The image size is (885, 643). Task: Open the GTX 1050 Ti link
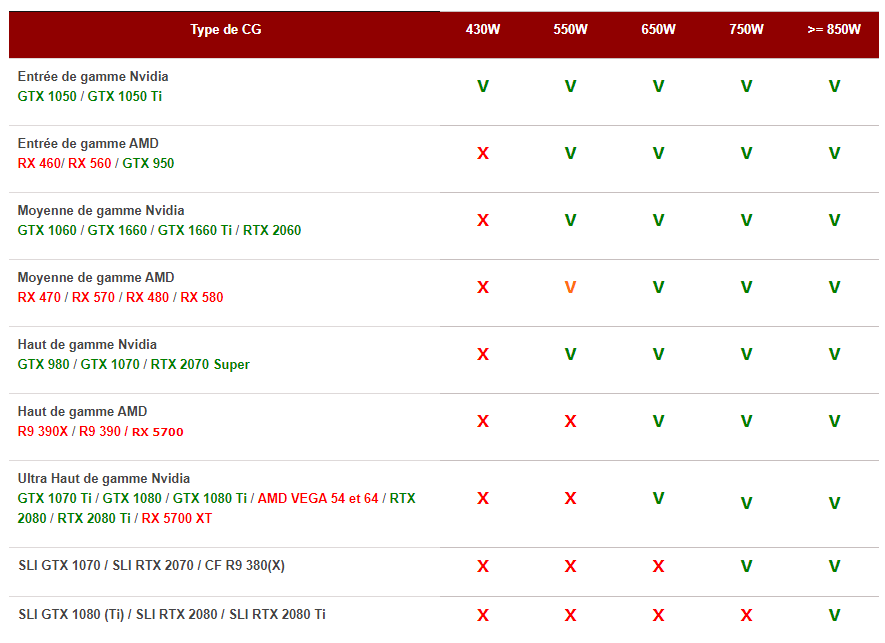[125, 97]
